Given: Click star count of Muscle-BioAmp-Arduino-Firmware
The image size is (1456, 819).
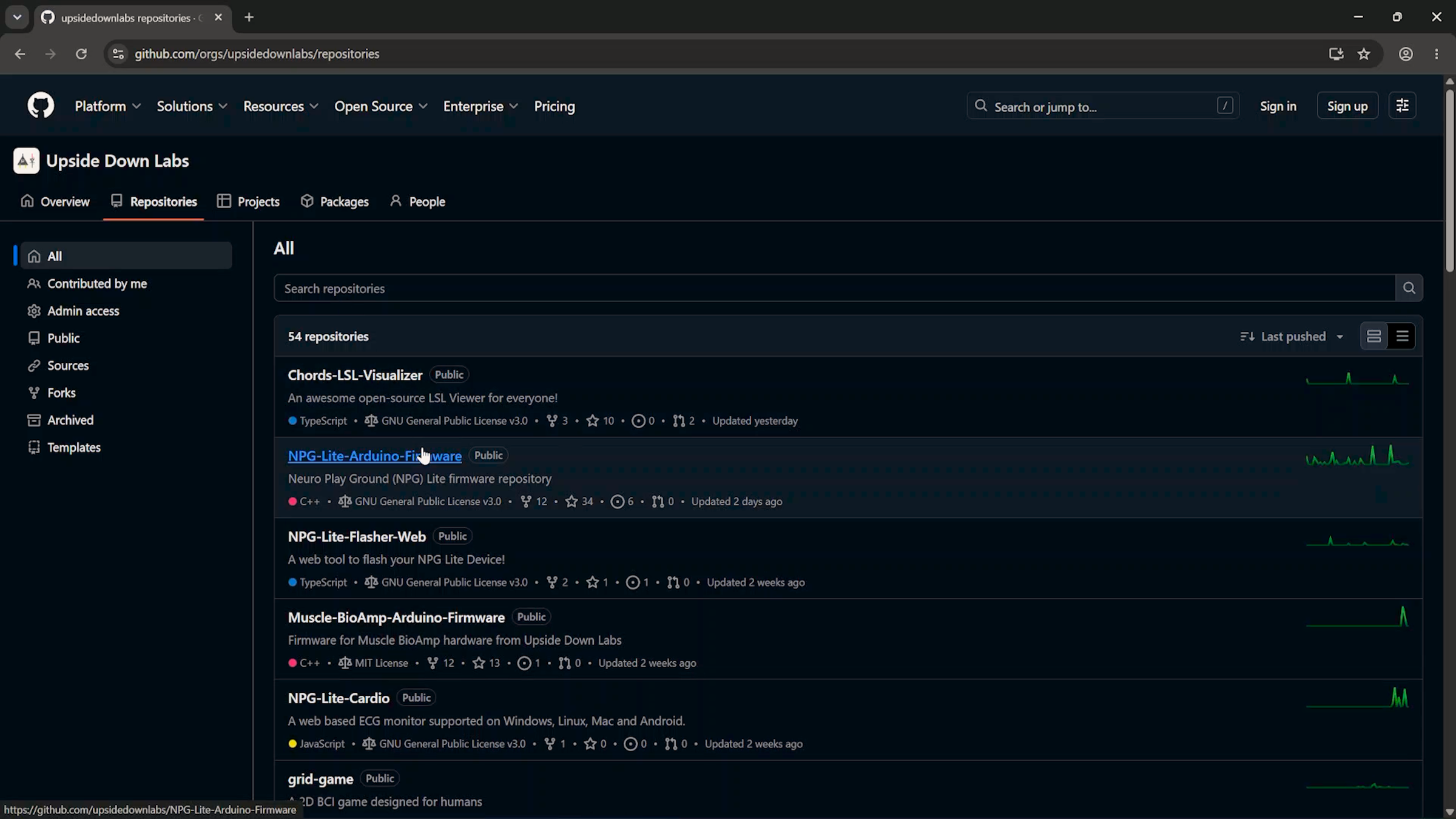Looking at the screenshot, I should click(x=486, y=663).
